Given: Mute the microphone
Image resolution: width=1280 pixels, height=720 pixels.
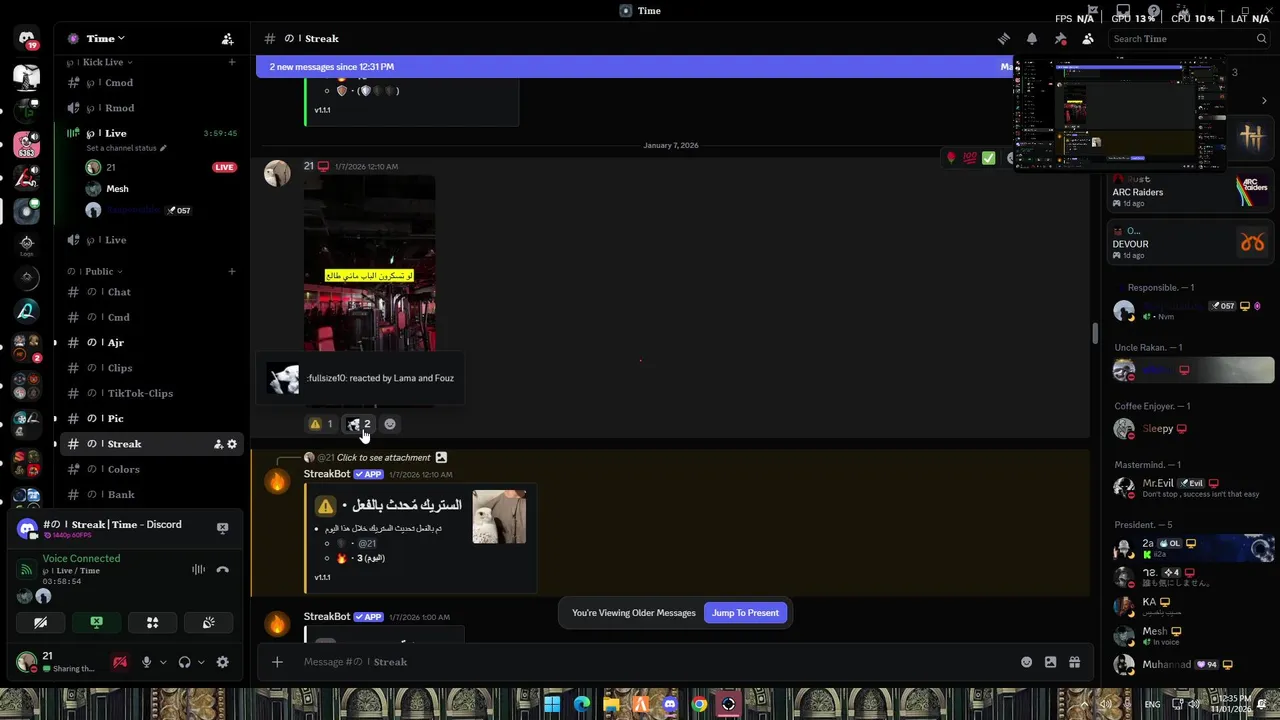Looking at the screenshot, I should tap(146, 662).
